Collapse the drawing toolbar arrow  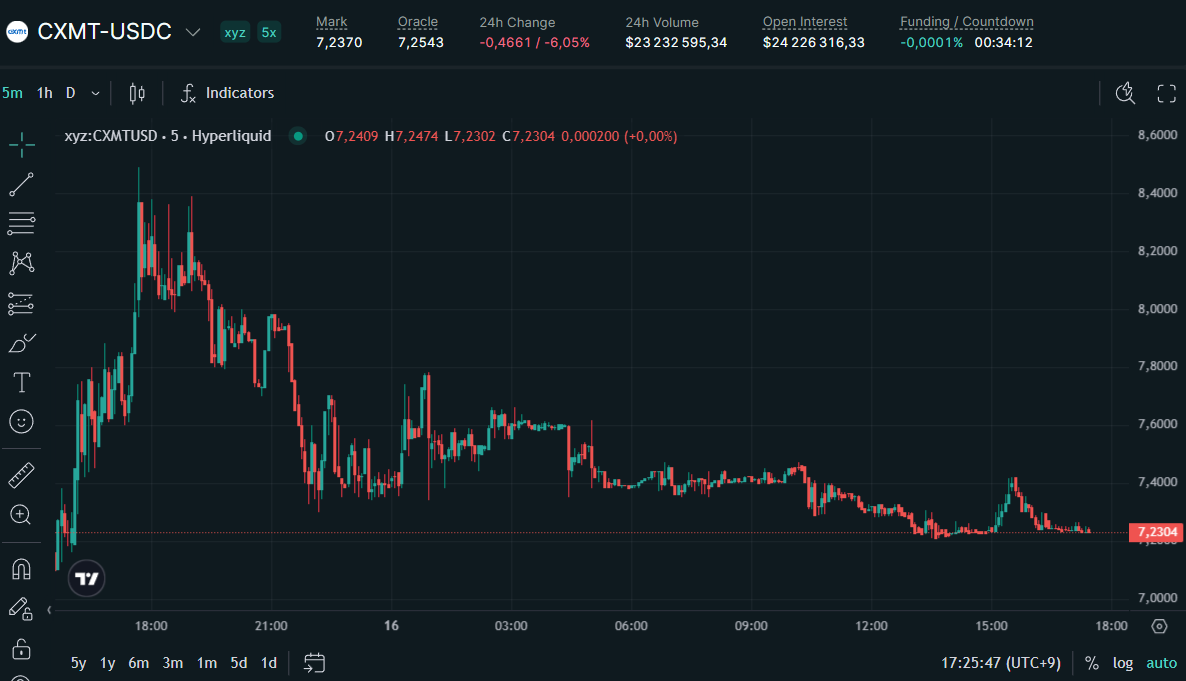coord(49,610)
